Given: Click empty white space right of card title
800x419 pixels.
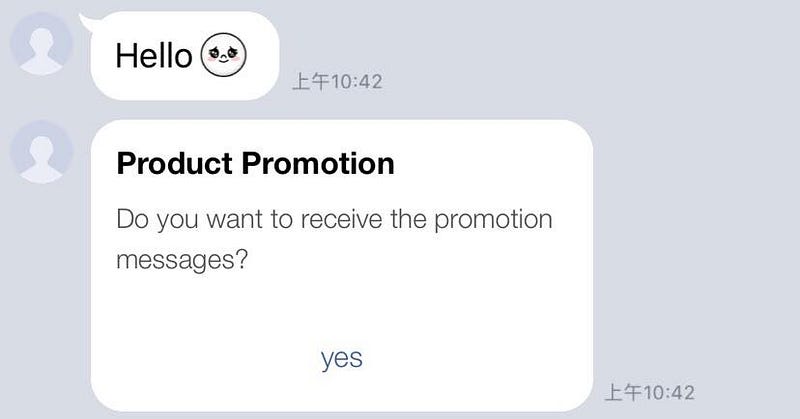Looking at the screenshot, I should click(x=490, y=163).
